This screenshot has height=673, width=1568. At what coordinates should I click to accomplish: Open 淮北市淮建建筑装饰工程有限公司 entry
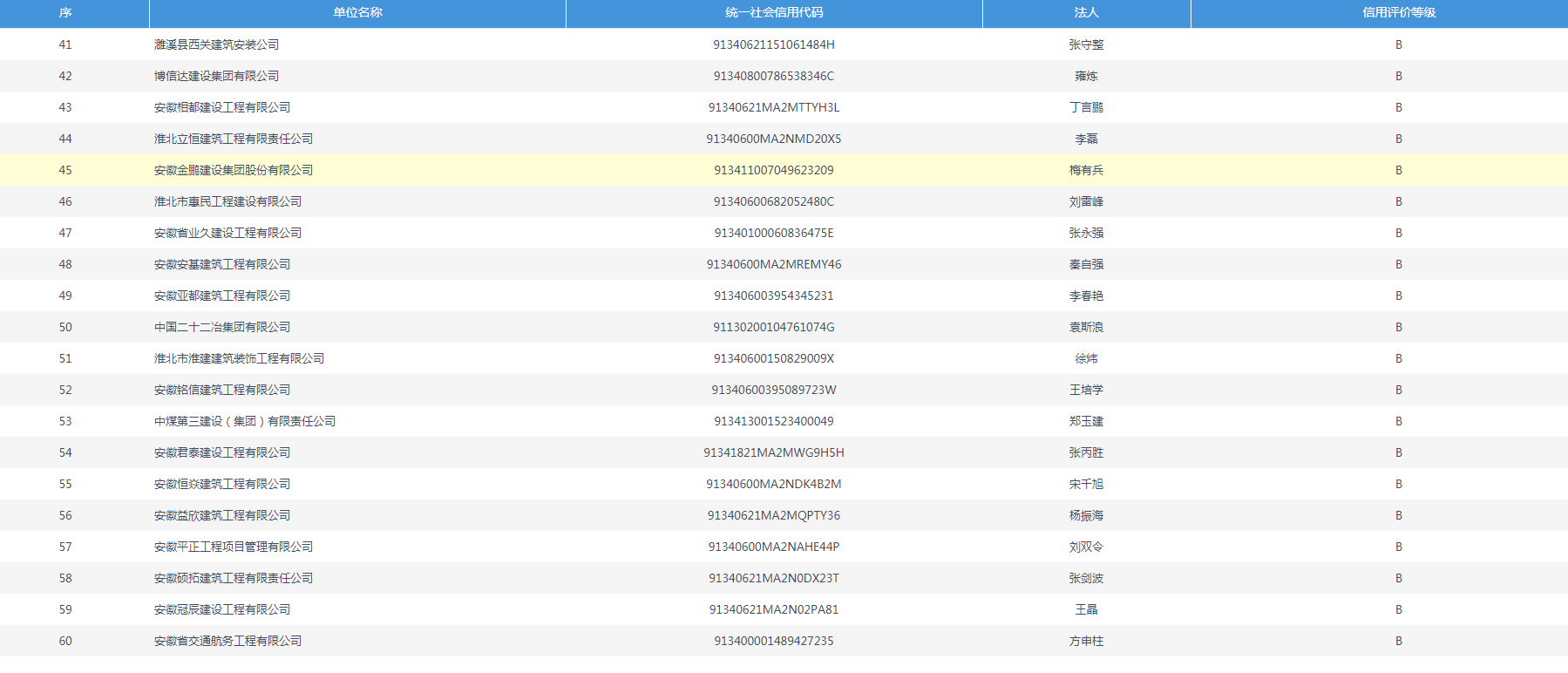[239, 358]
